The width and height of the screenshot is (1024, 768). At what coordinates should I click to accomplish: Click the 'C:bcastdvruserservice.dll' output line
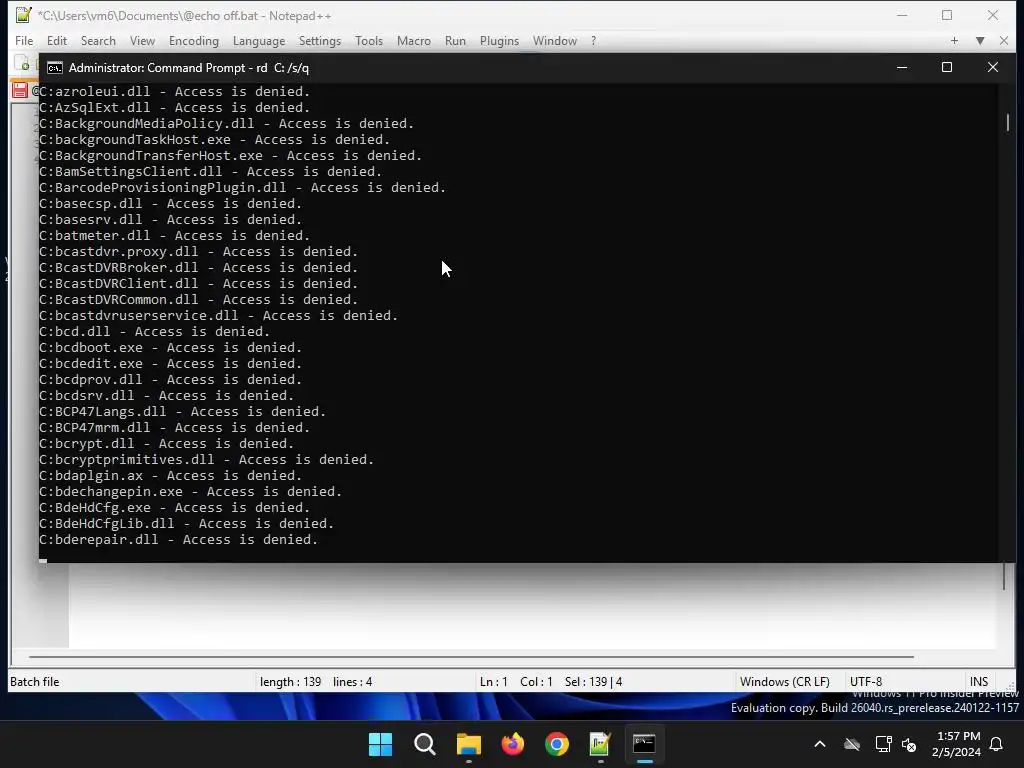(218, 316)
